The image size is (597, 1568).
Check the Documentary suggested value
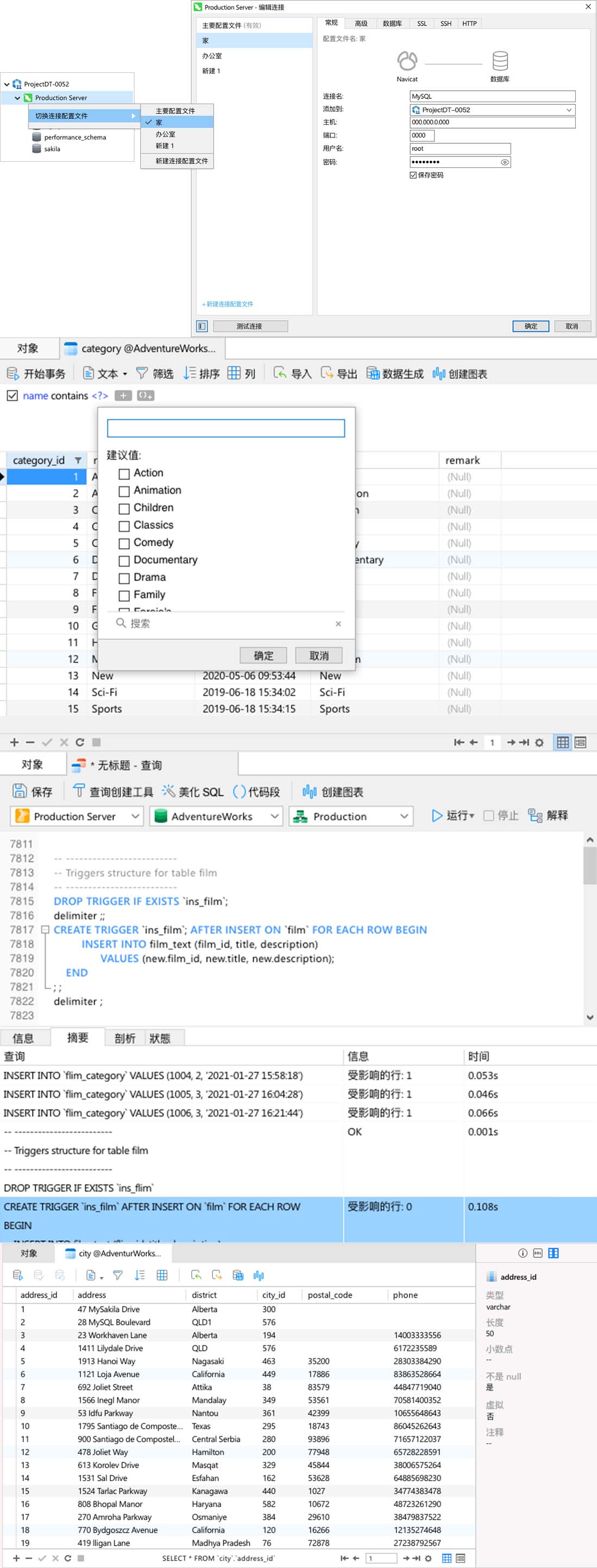pos(124,561)
